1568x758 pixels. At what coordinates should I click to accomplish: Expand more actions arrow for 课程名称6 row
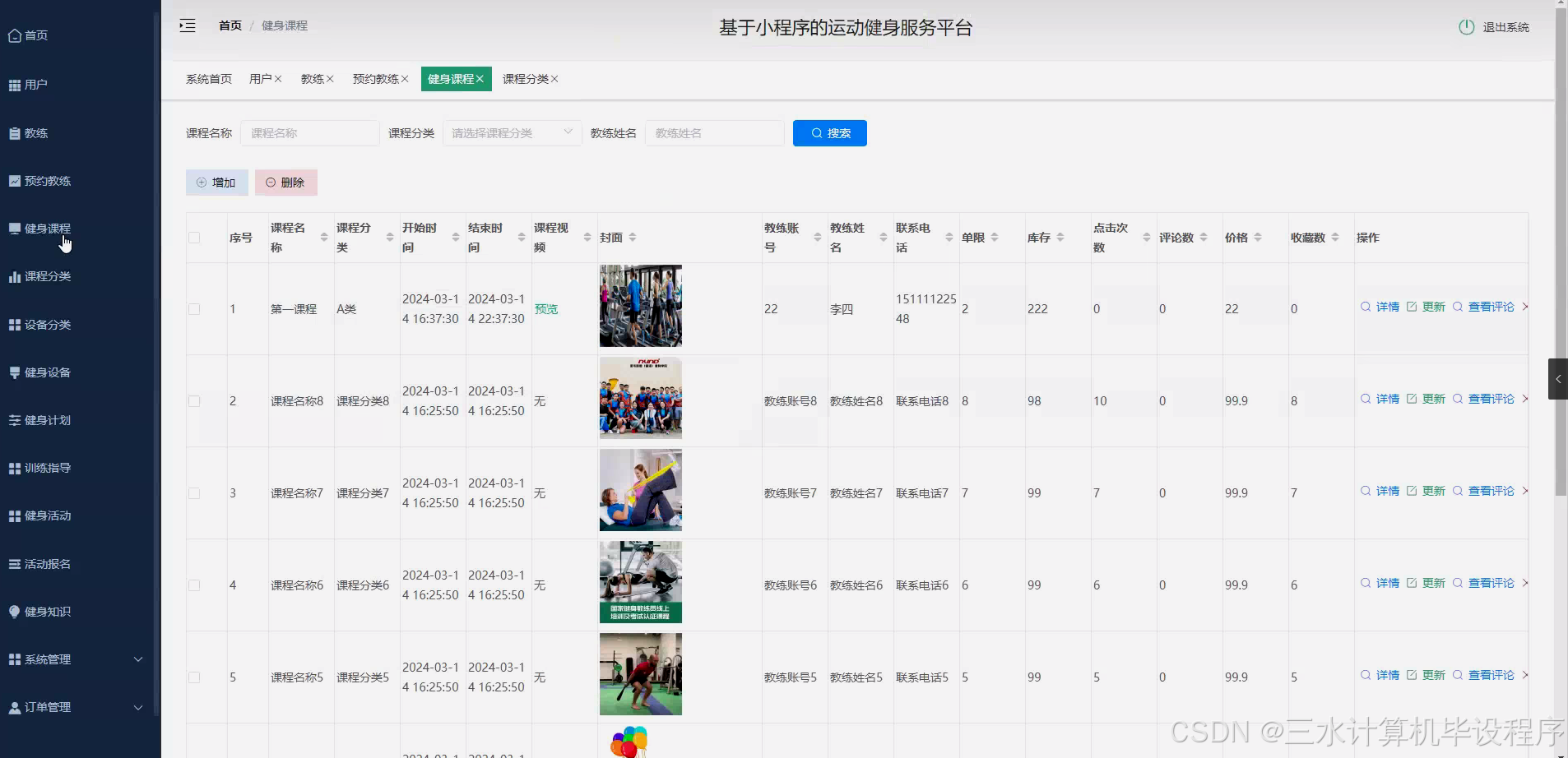[x=1524, y=583]
